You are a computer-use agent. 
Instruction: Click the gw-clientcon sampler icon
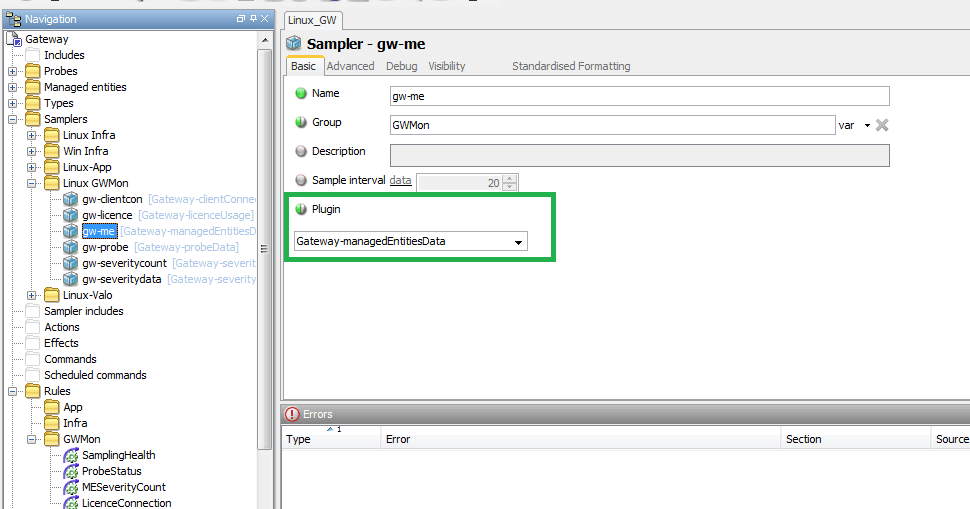click(x=71, y=199)
